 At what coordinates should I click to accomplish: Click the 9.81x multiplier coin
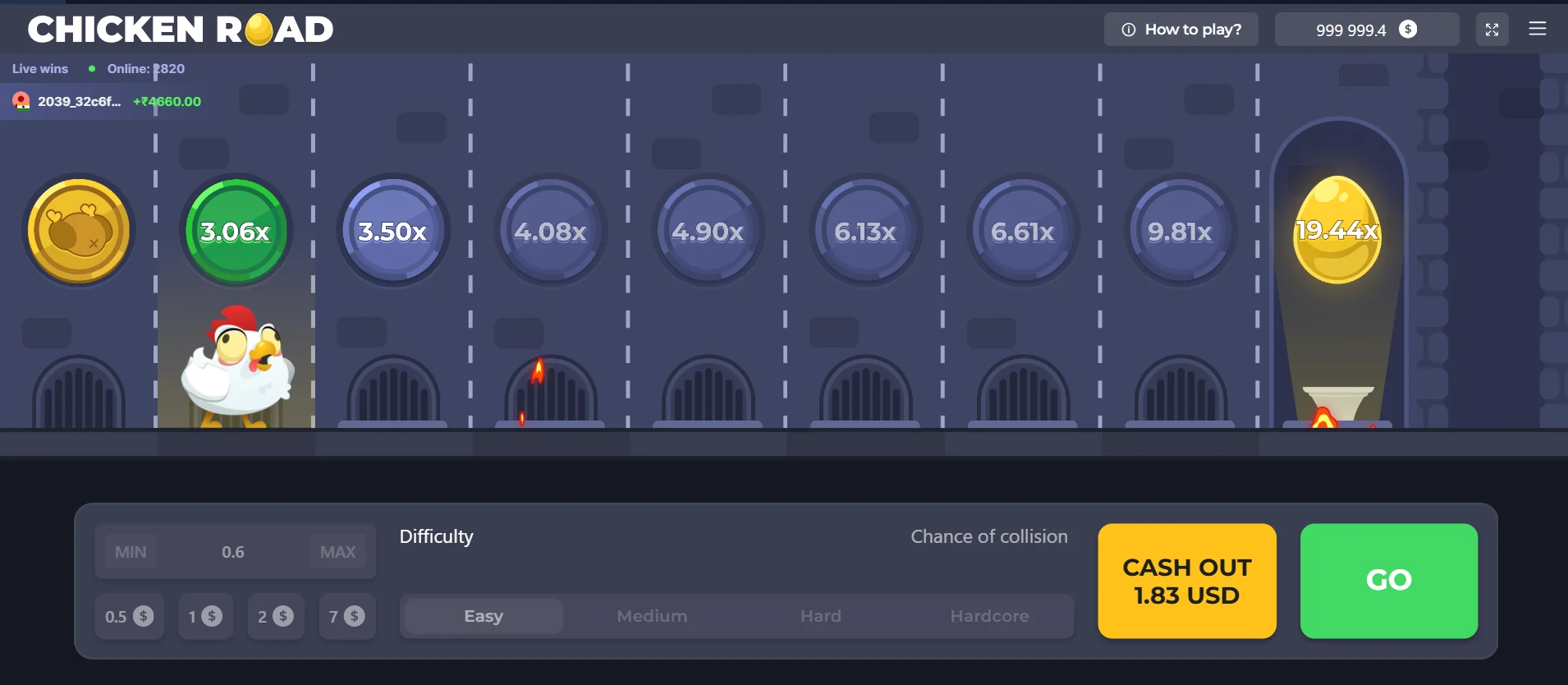coord(1181,231)
